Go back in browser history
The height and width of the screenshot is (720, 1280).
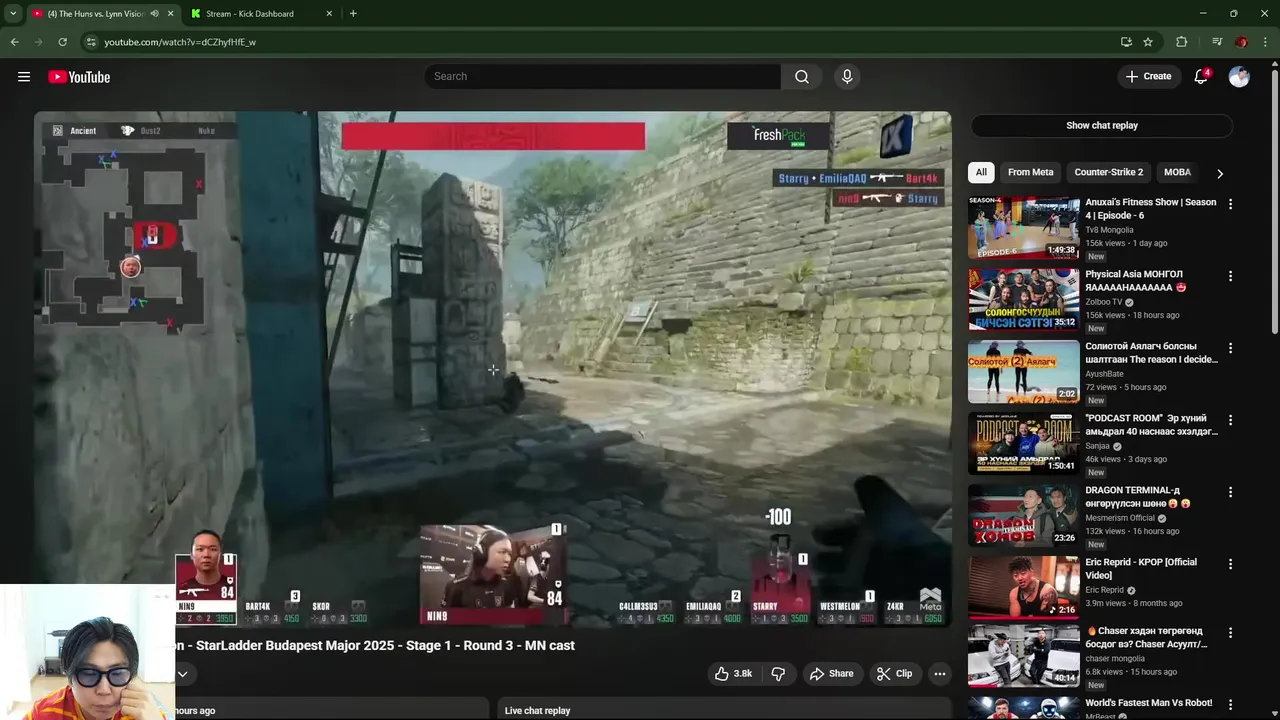tap(14, 42)
